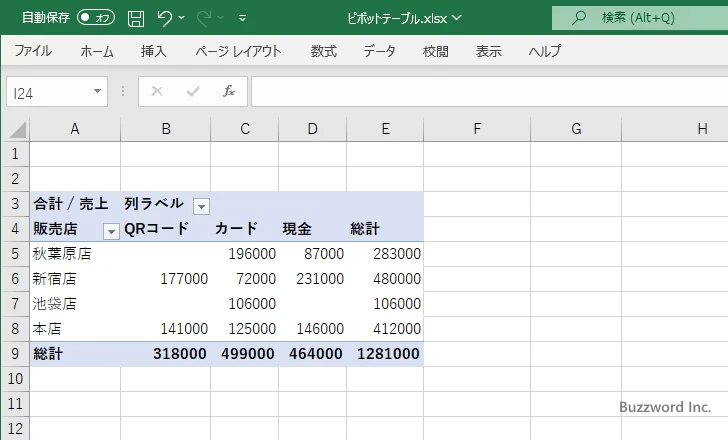Select the 本店 cell
728x440 pixels.
(75, 329)
